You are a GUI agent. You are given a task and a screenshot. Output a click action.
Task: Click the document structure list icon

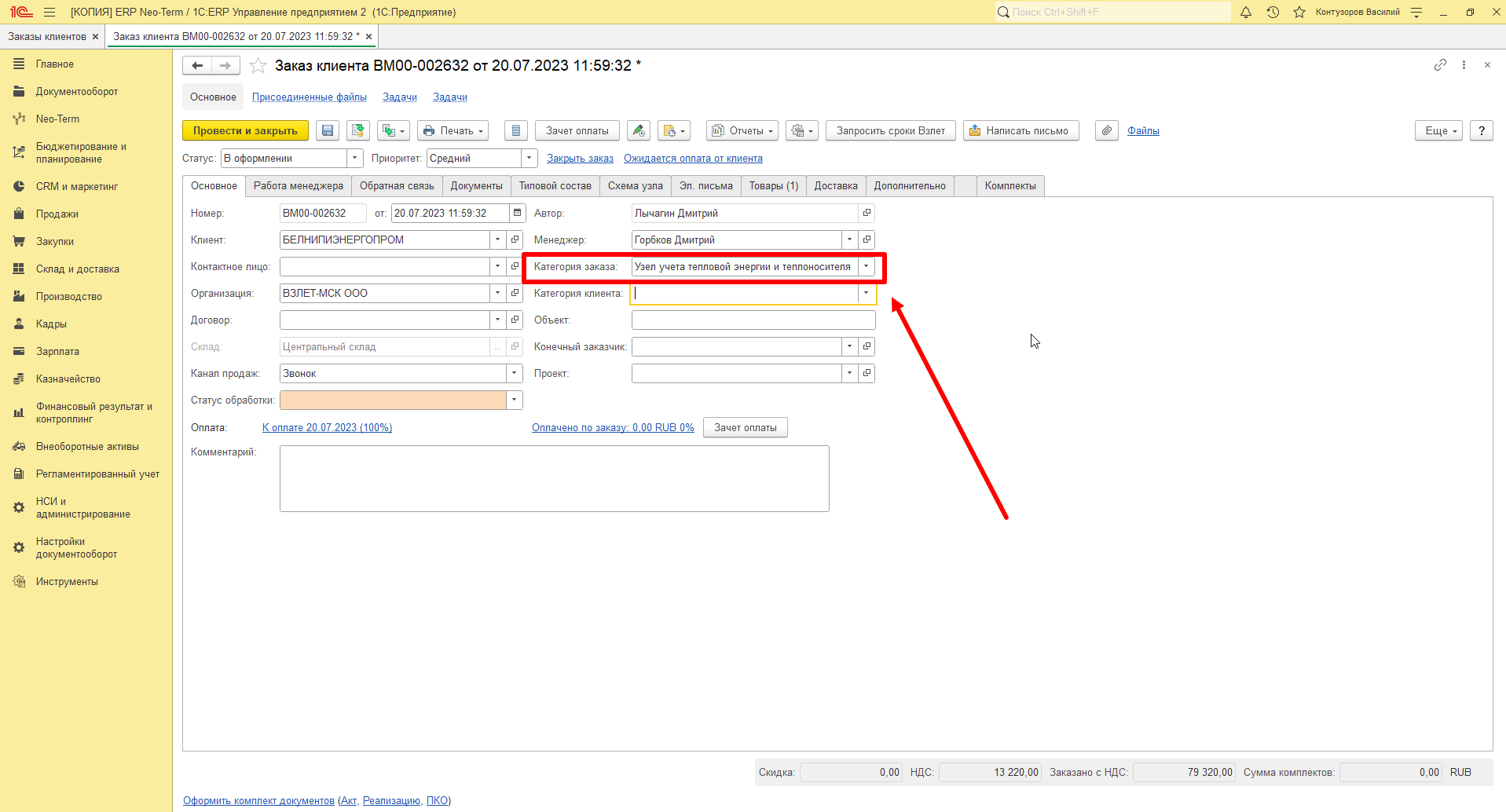pyautogui.click(x=515, y=131)
